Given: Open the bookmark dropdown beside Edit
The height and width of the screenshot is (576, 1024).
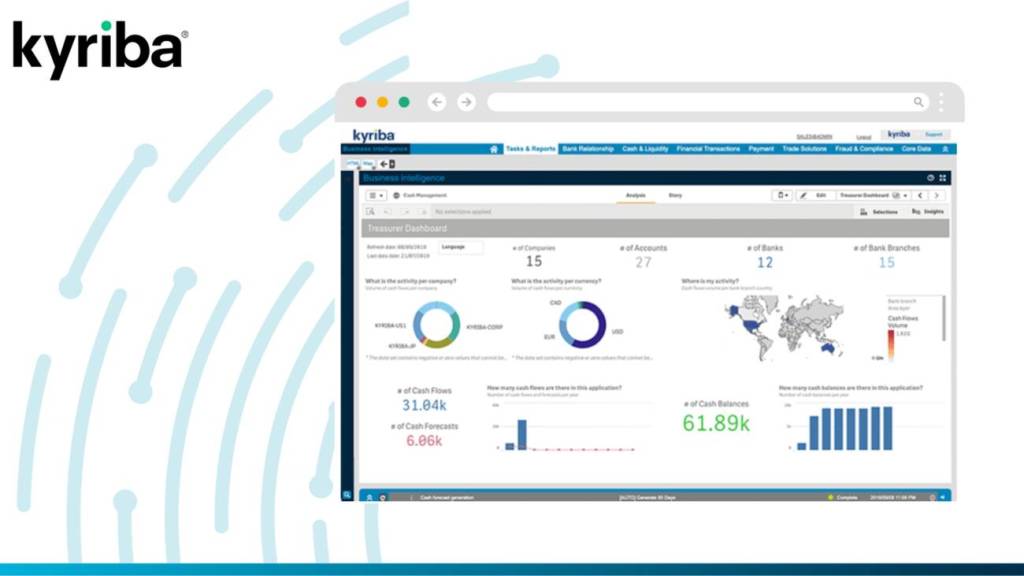Looking at the screenshot, I should [x=783, y=195].
